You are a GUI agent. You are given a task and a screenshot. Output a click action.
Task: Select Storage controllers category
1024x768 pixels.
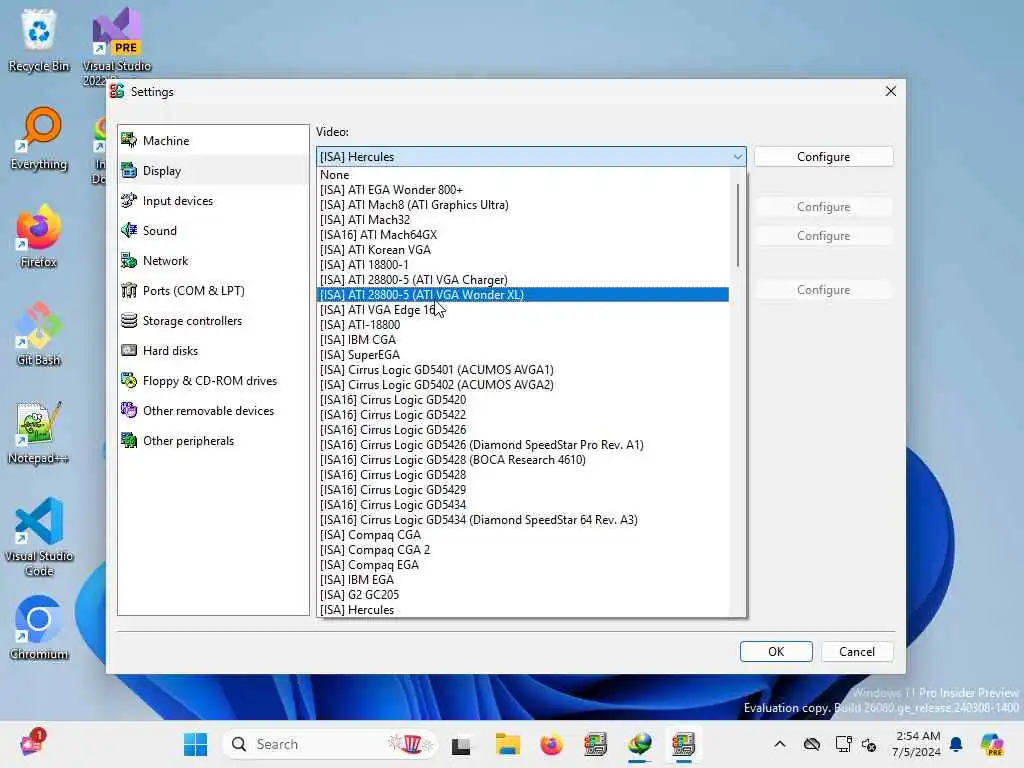pos(213,321)
